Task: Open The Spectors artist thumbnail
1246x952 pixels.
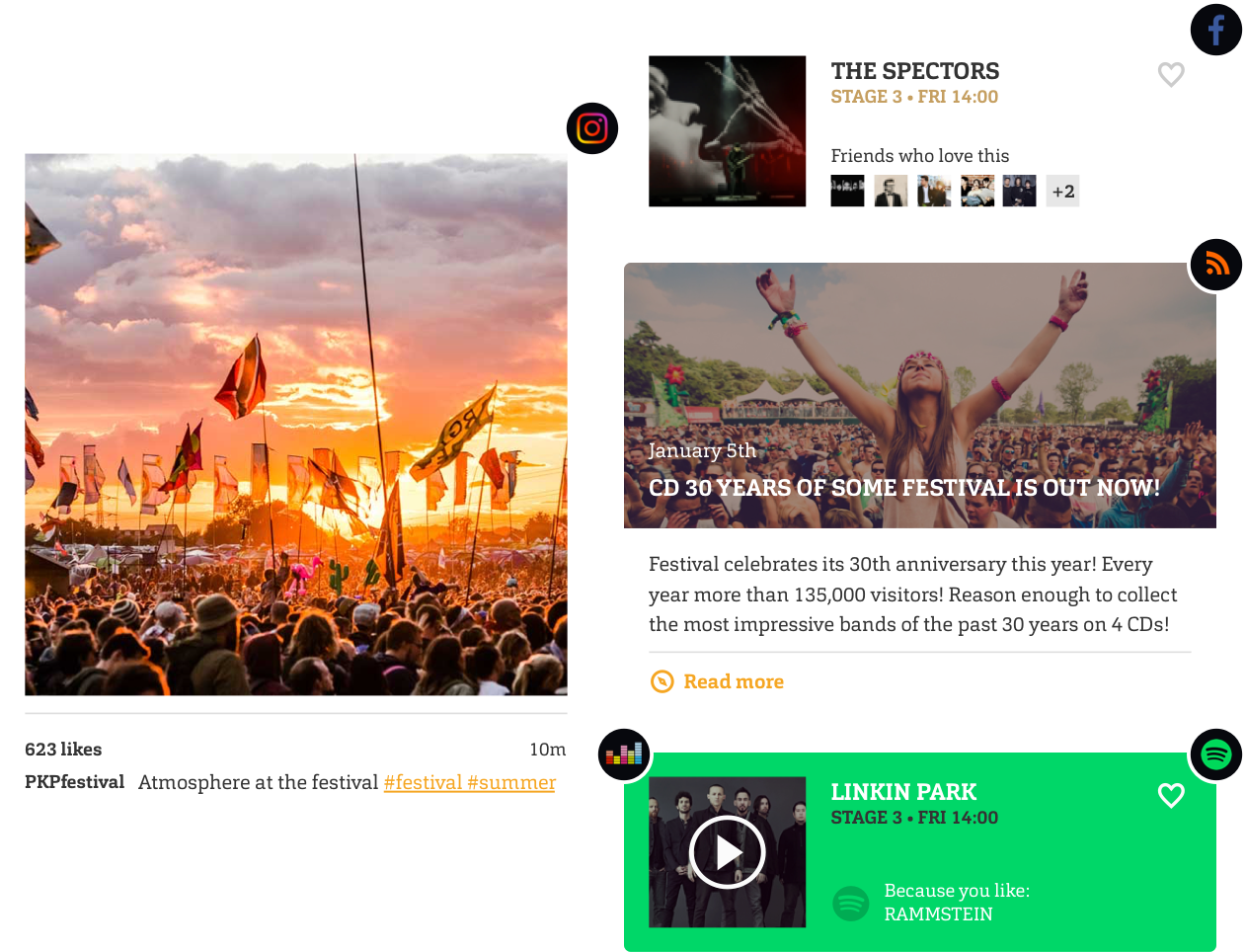Action: coord(727,131)
